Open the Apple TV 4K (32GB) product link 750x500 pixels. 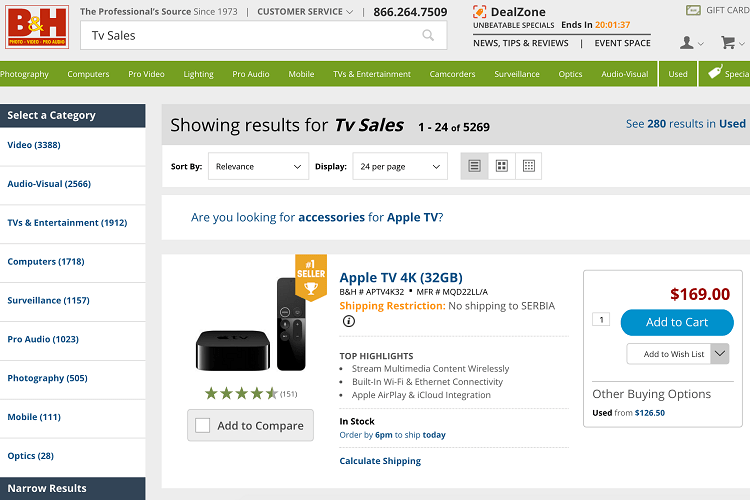(x=401, y=278)
